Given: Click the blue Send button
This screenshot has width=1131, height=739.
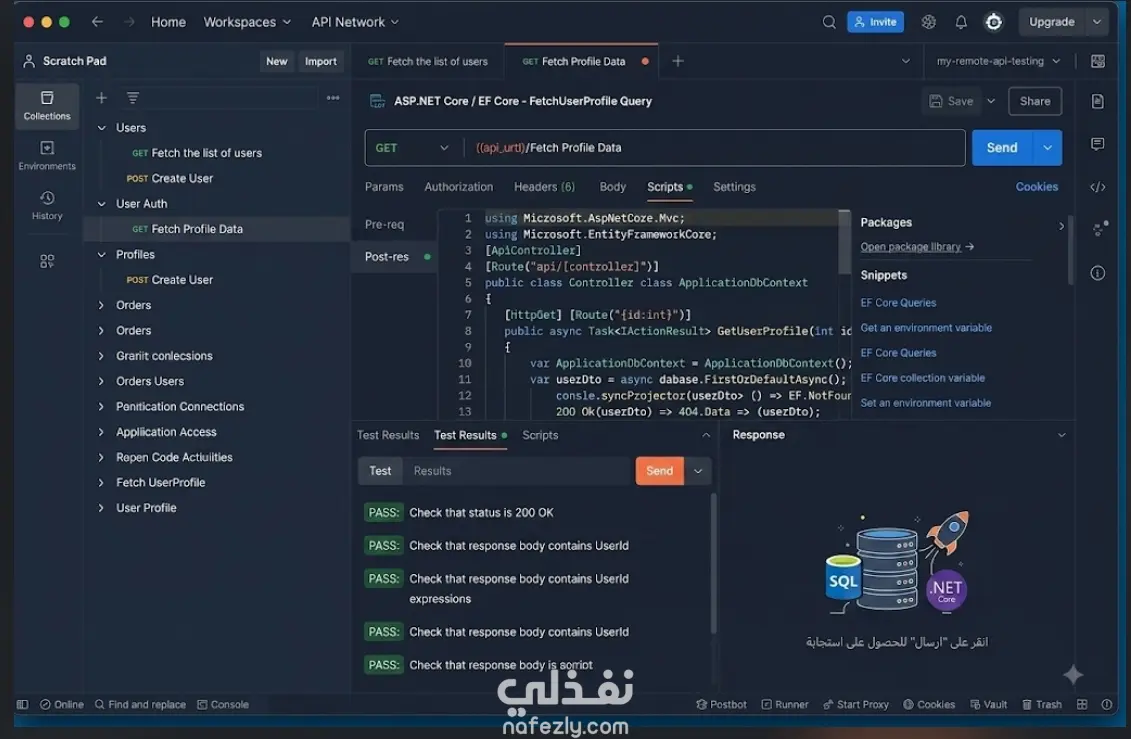Looking at the screenshot, I should coord(1002,148).
